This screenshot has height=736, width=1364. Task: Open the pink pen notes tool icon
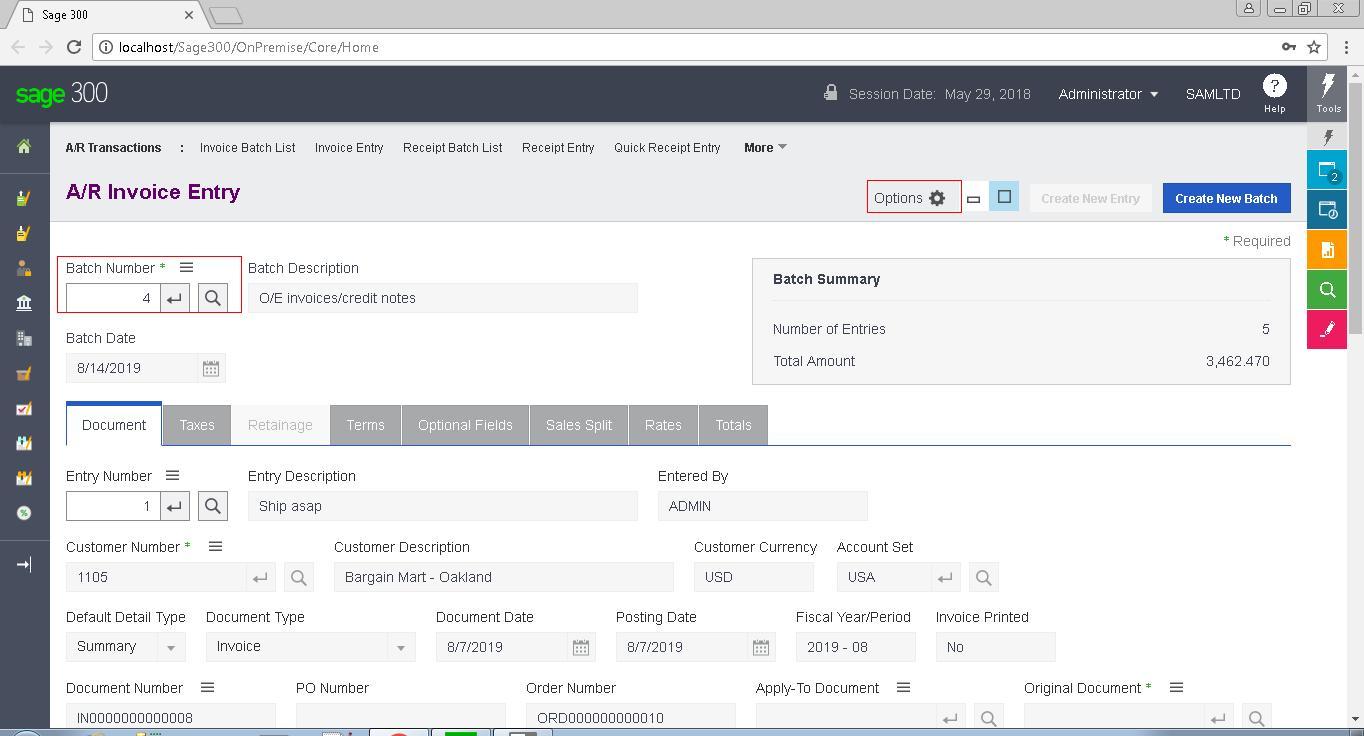point(1327,330)
